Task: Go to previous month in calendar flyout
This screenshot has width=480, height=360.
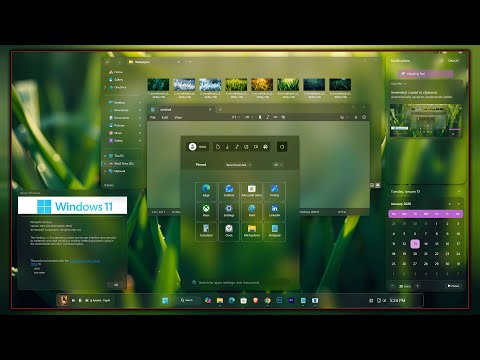Action: 449,204
